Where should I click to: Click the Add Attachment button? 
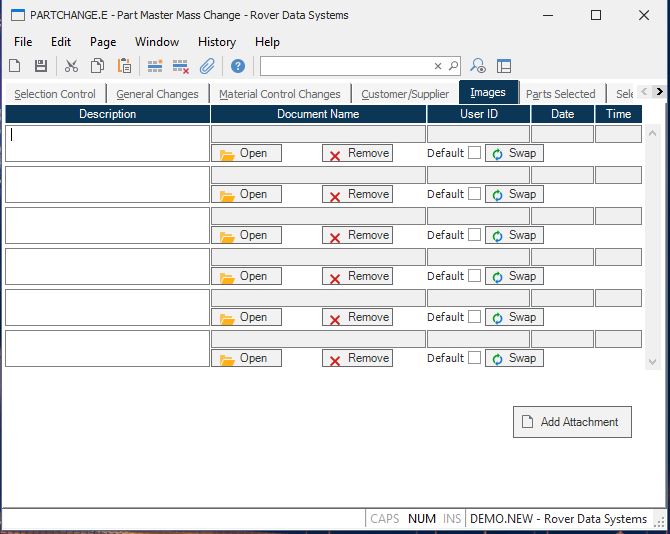point(572,422)
